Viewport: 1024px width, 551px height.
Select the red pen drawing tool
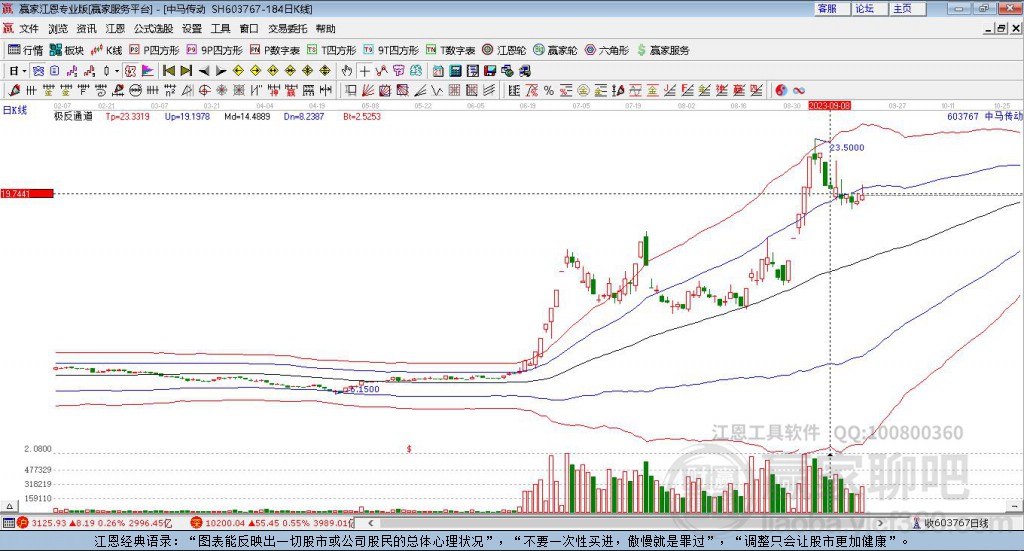14,90
